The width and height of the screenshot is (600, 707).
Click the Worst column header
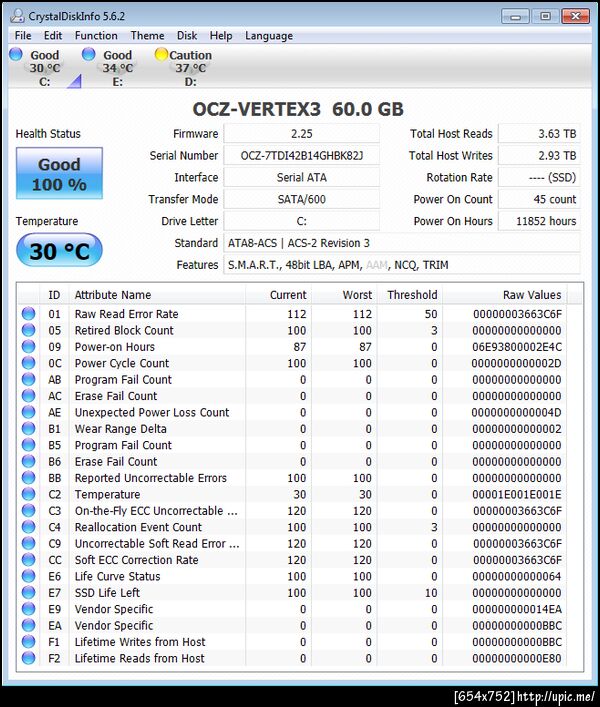pyautogui.click(x=344, y=295)
